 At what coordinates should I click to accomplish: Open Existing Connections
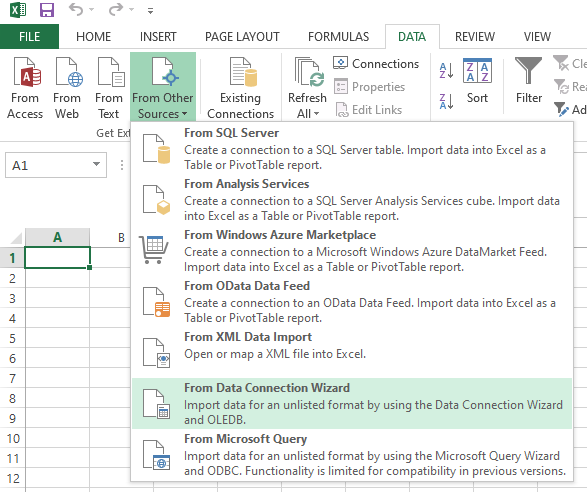pos(240,88)
